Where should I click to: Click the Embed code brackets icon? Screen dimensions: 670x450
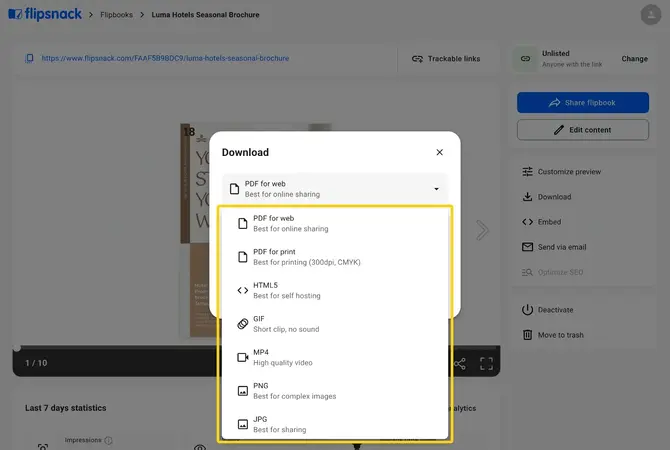tap(527, 222)
